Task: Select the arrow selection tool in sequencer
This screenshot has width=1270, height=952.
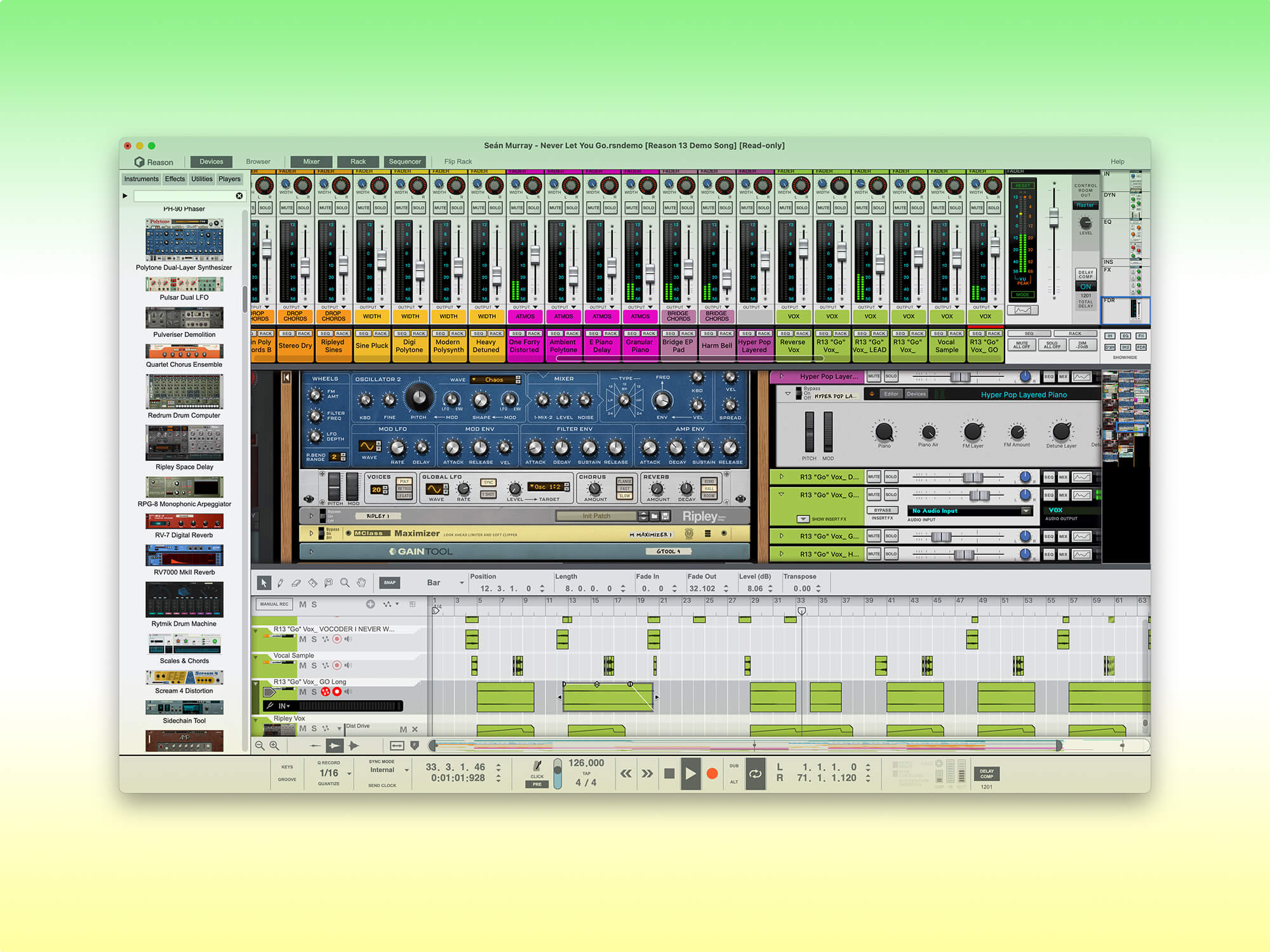Action: tap(264, 582)
